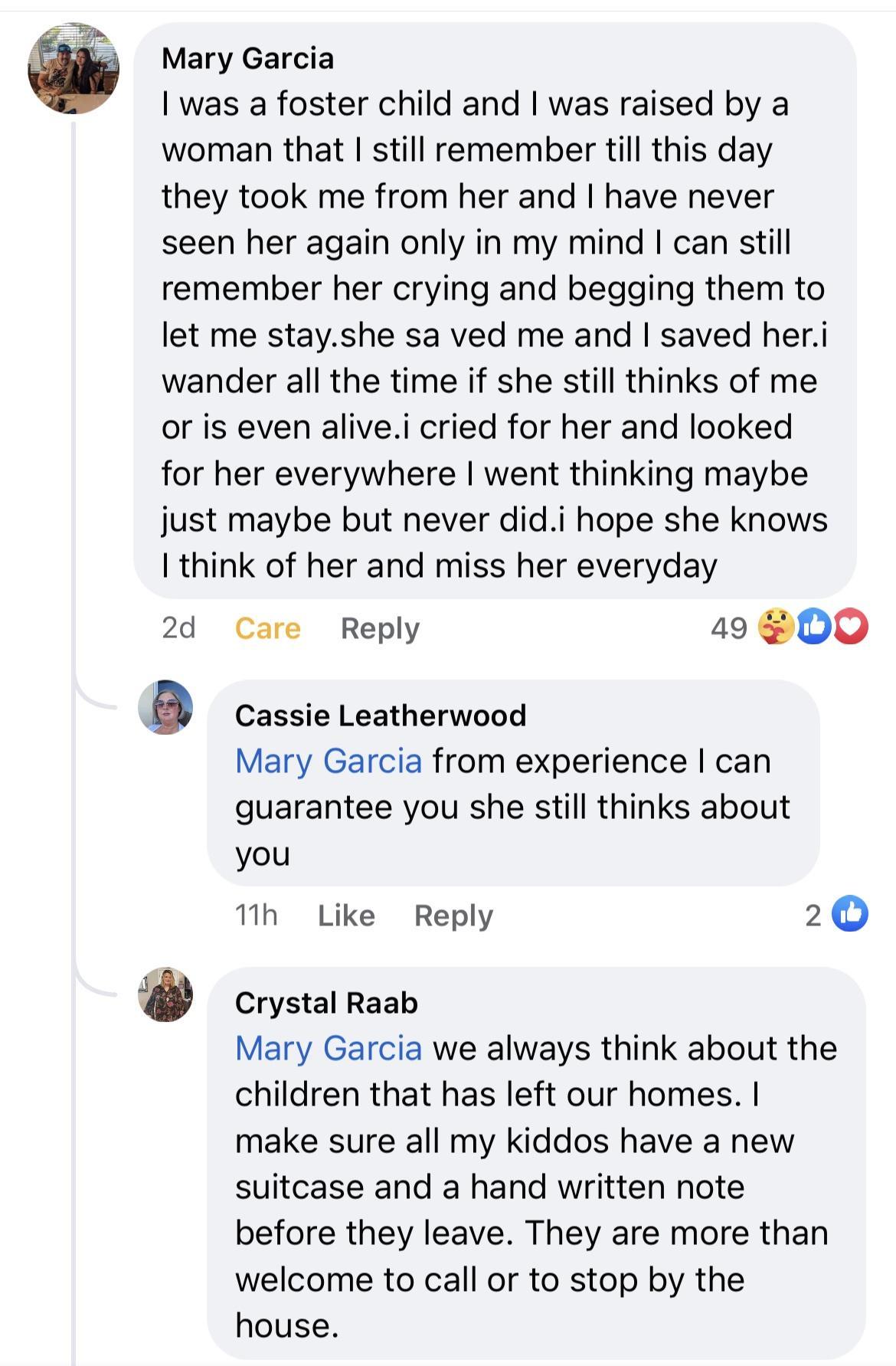The width and height of the screenshot is (896, 1366).
Task: Like Cassie Leatherwood's comment
Action: coord(347,915)
